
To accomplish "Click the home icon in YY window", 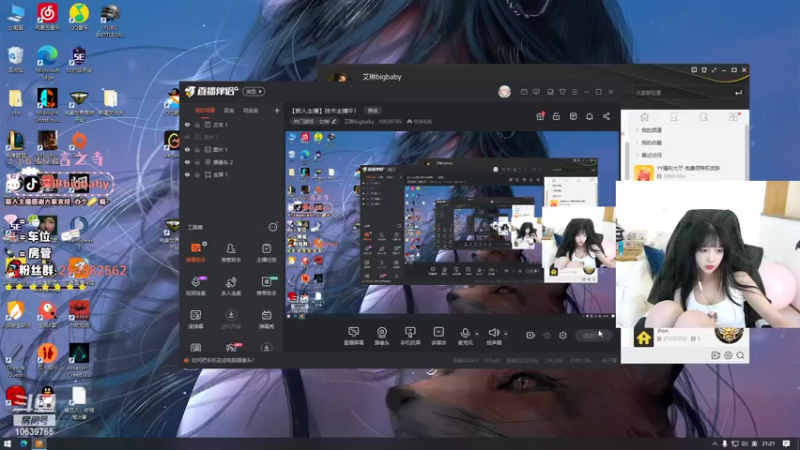I will point(644,117).
